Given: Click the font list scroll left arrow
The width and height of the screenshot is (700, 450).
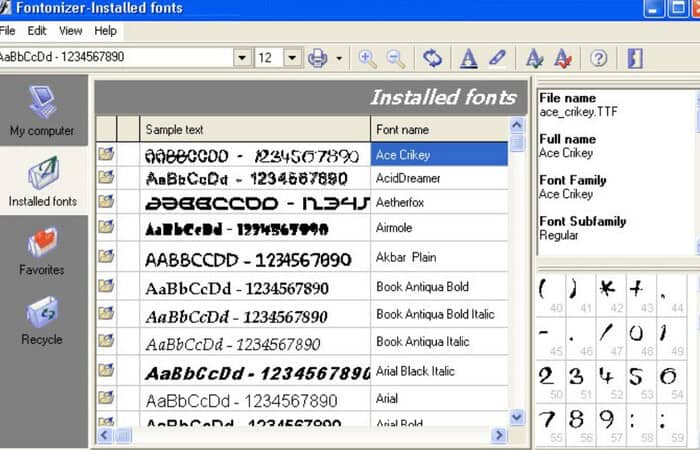Looking at the screenshot, I should pyautogui.click(x=104, y=435).
